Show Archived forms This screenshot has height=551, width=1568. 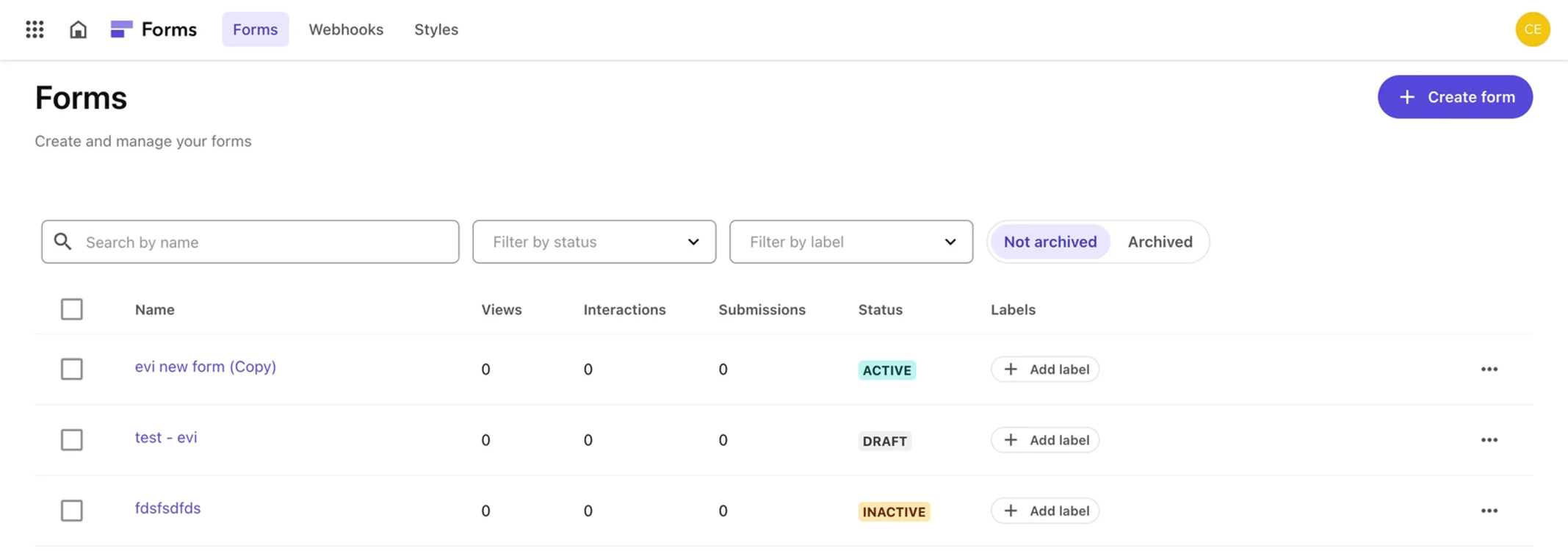pos(1160,242)
